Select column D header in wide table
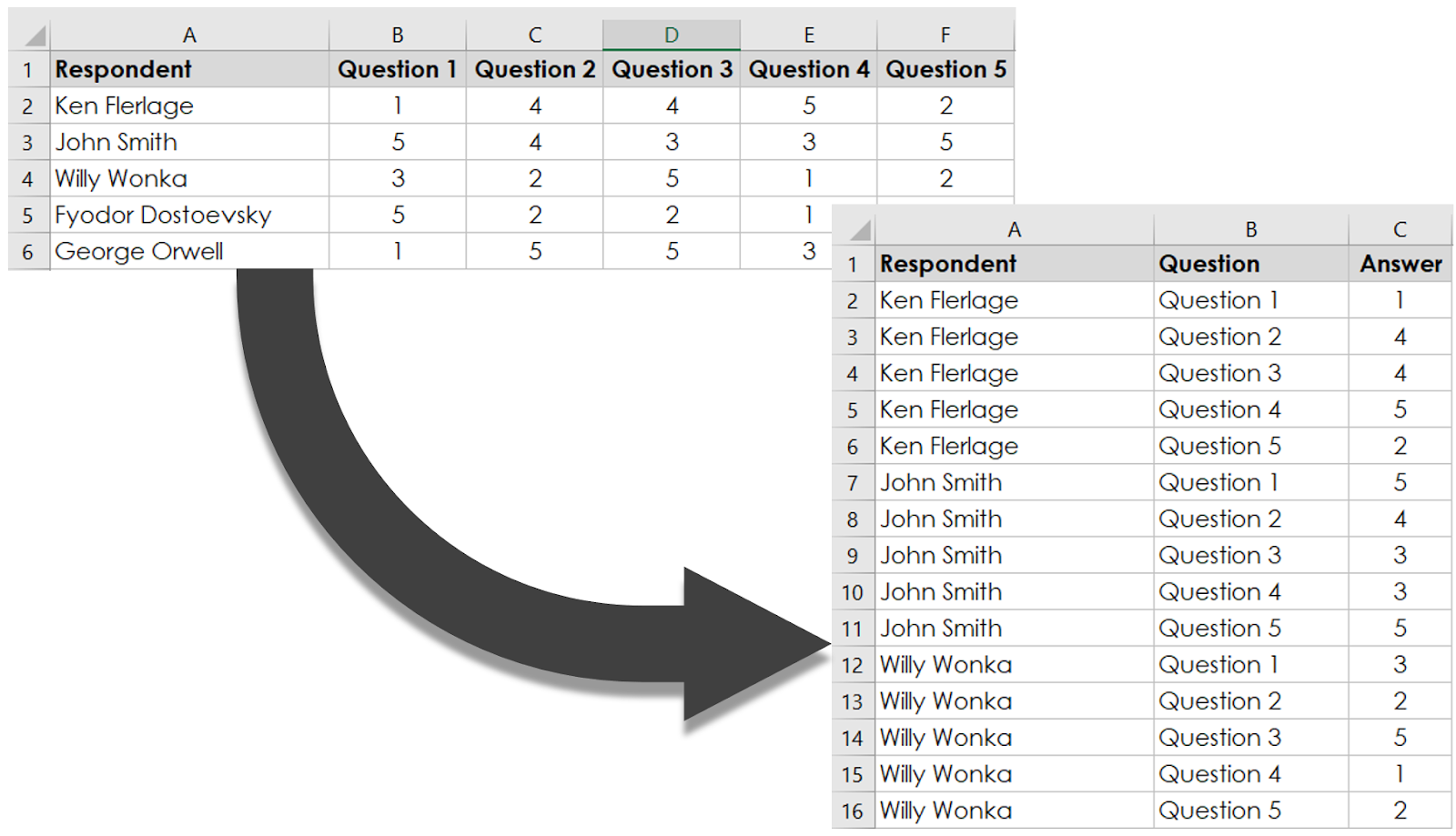The height and width of the screenshot is (836, 1456). (x=672, y=35)
